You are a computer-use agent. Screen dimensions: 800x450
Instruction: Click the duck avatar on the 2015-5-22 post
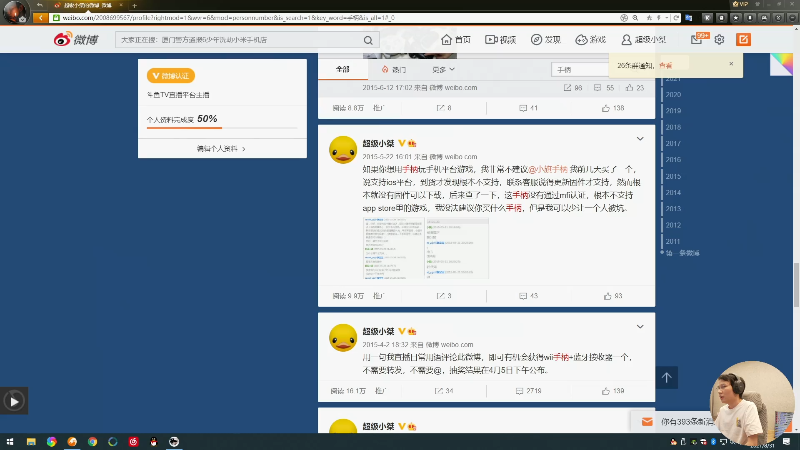pyautogui.click(x=343, y=150)
